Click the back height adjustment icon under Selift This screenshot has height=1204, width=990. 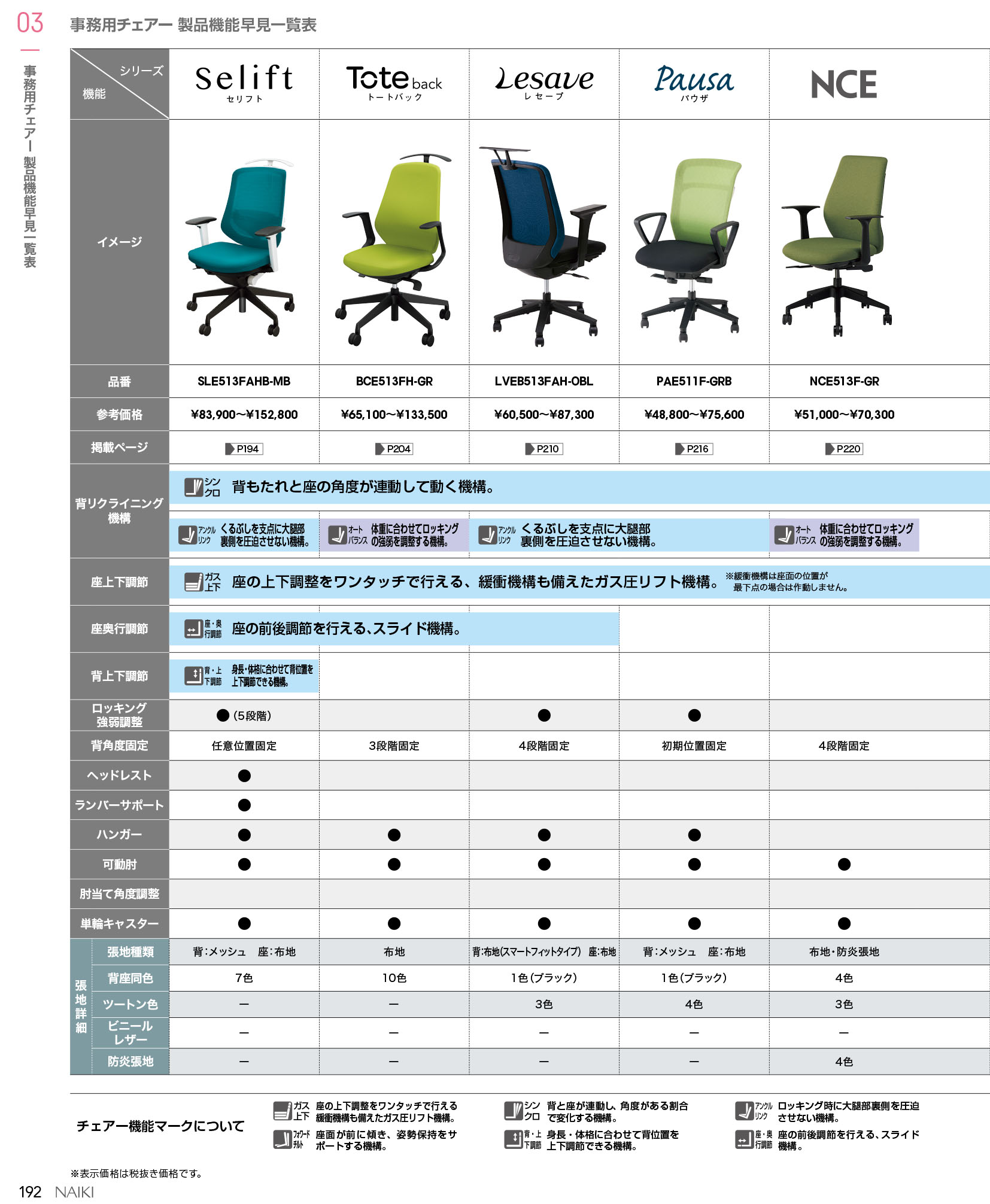tap(193, 676)
